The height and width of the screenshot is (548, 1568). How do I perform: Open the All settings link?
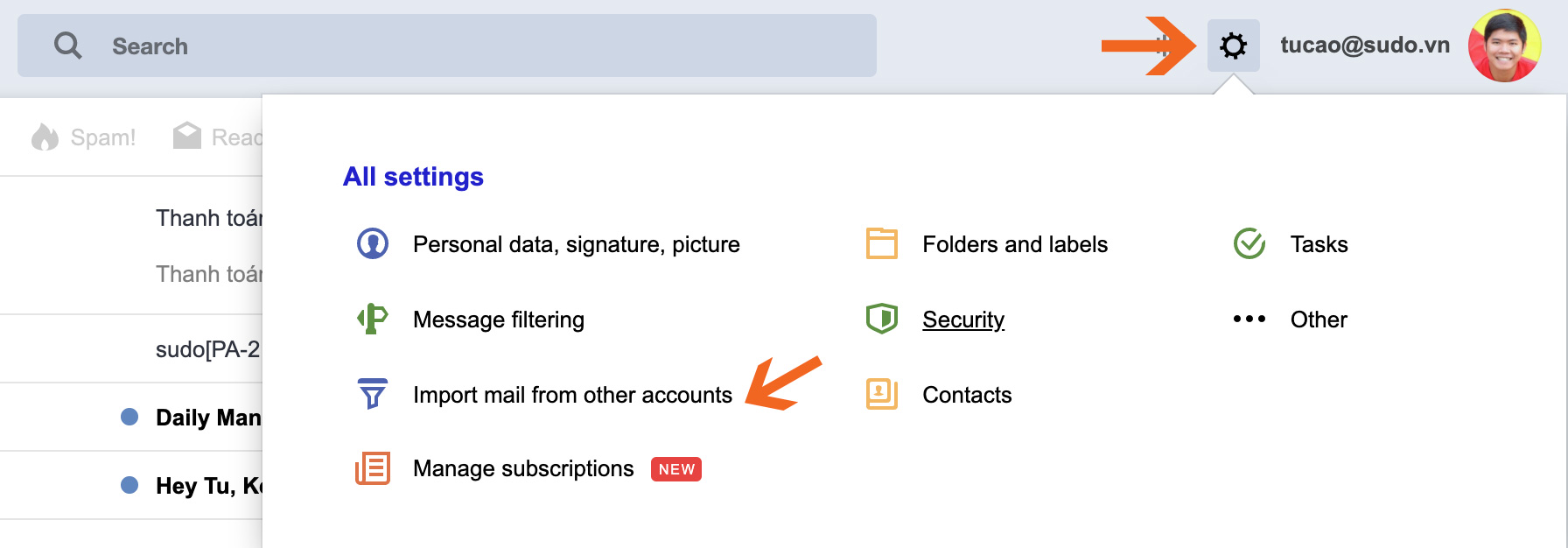point(413,177)
